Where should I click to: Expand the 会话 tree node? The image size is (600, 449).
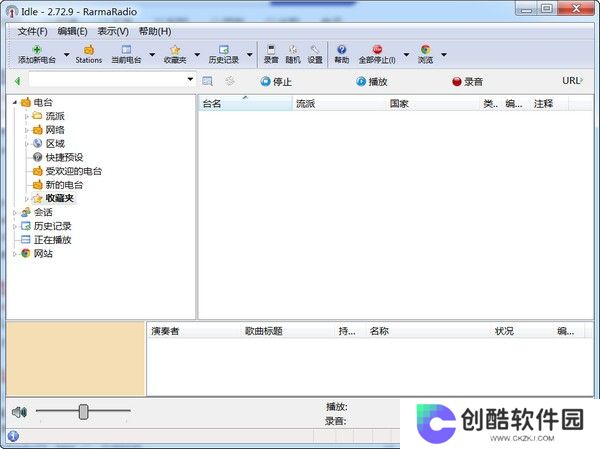(x=15, y=212)
